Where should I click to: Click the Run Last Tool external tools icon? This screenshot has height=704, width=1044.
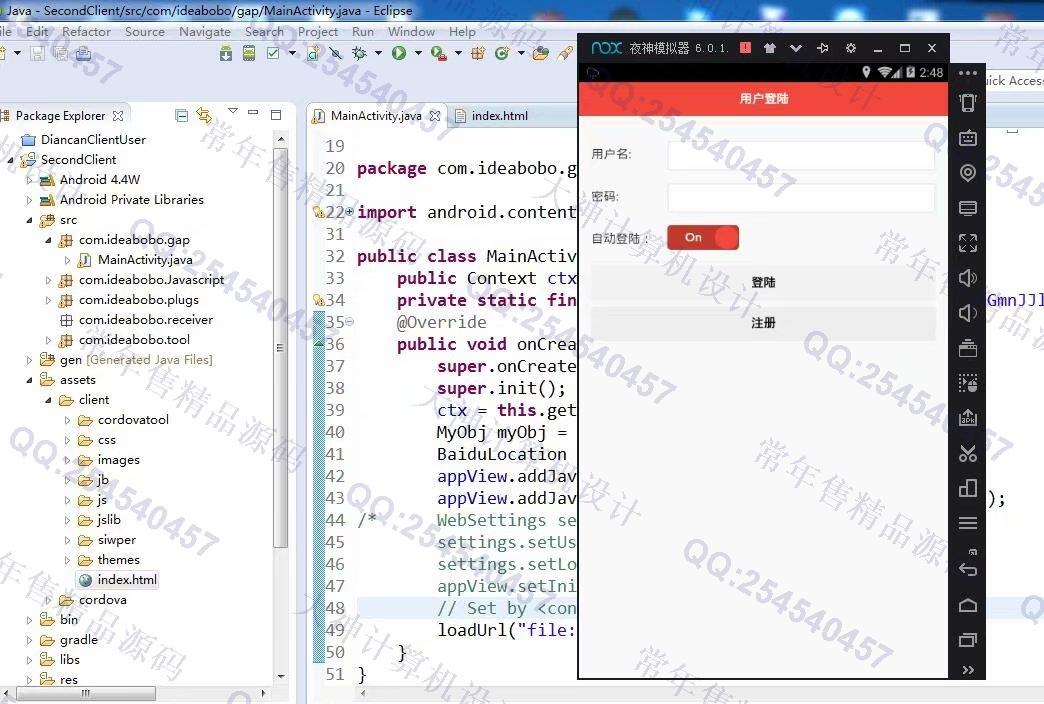point(438,53)
